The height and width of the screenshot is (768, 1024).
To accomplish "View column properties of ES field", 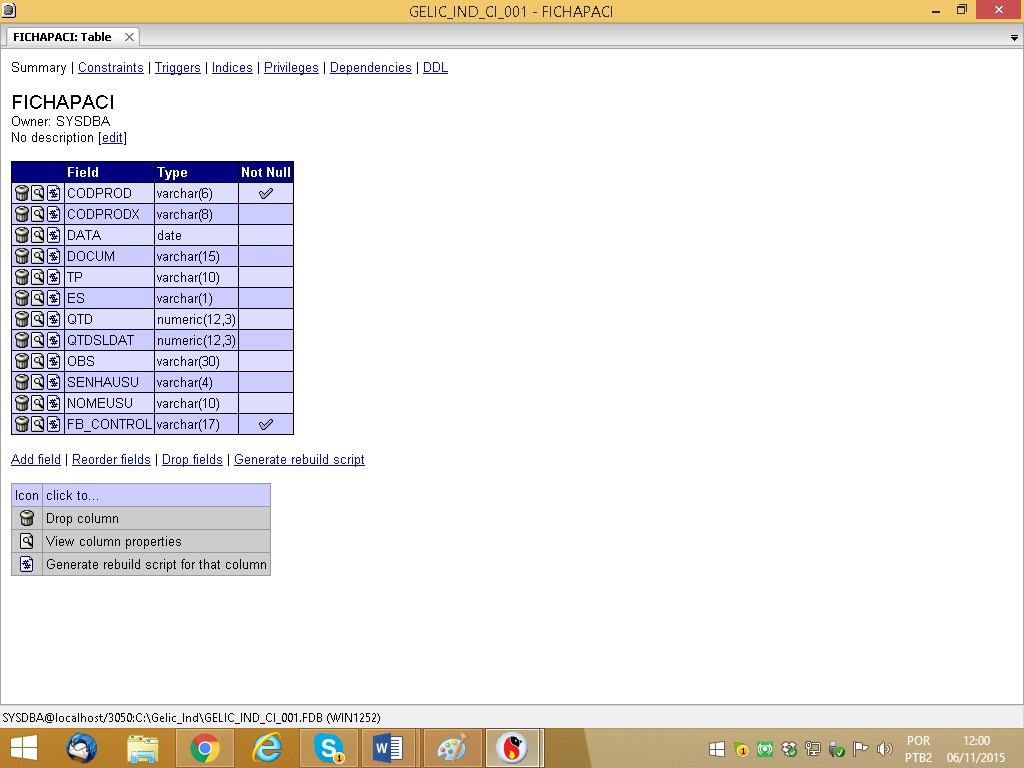I will 38,298.
